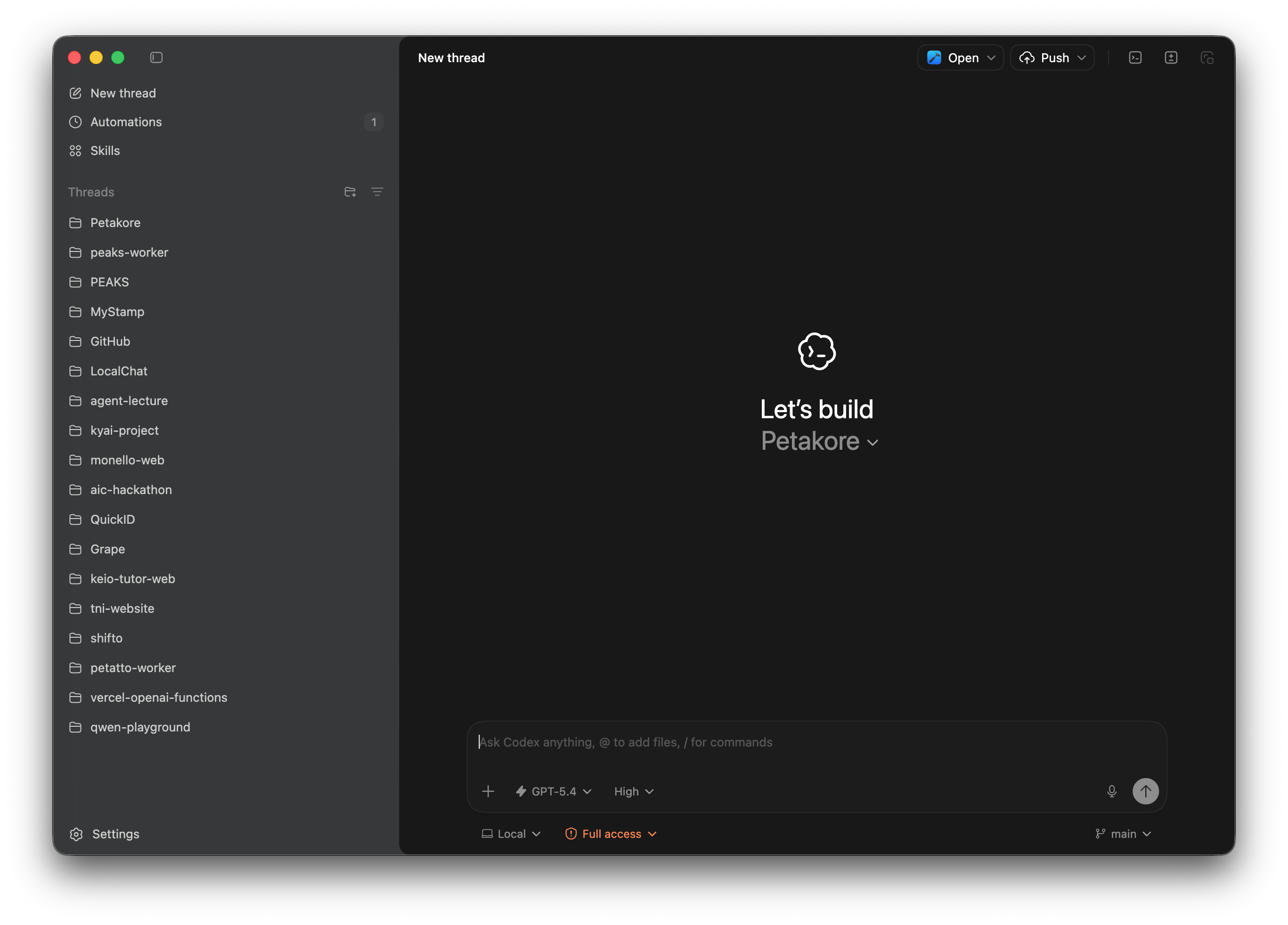Open main branch selector
Image resolution: width=1288 pixels, height=925 pixels.
(x=1123, y=834)
